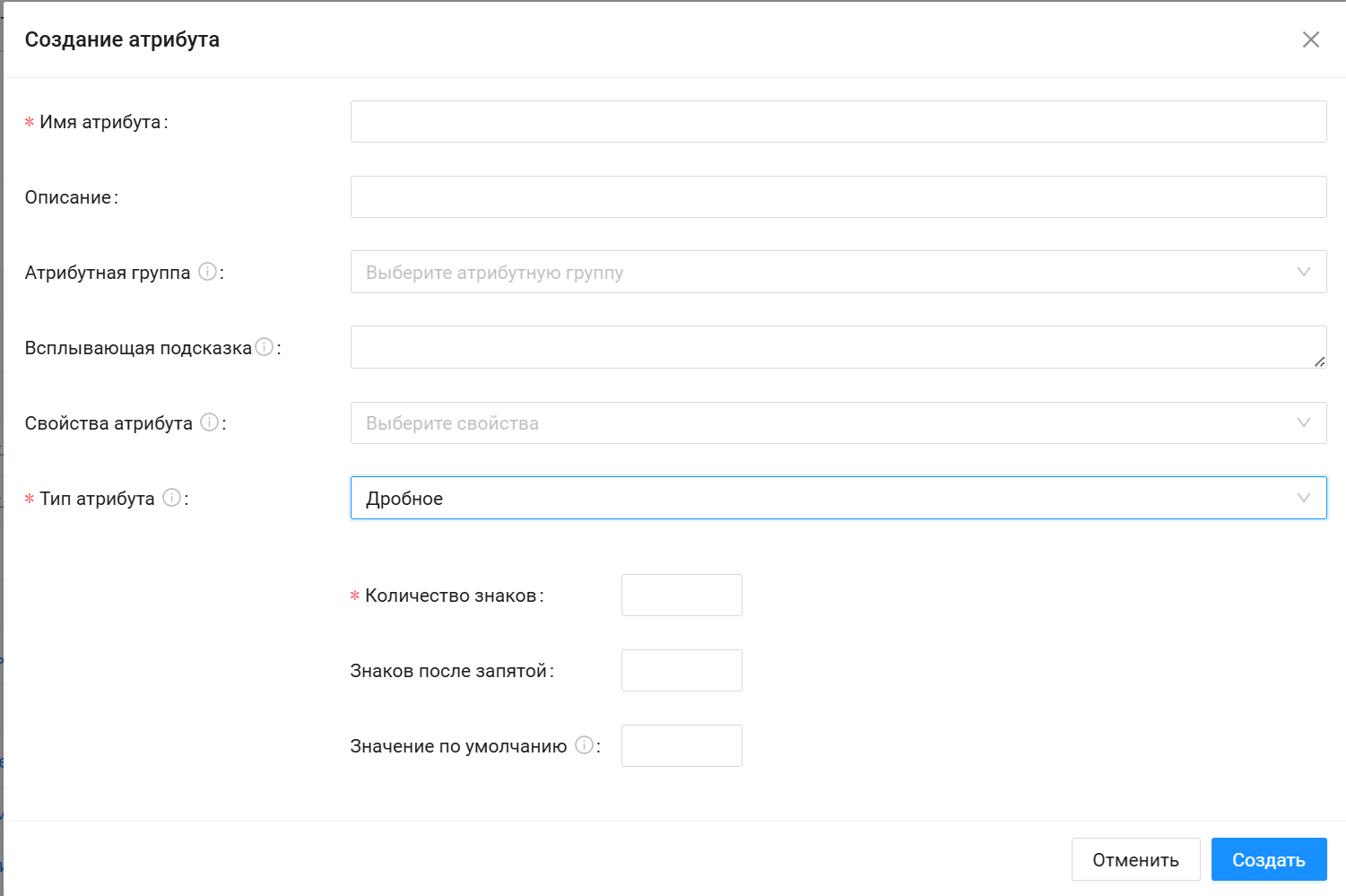Image resolution: width=1346 pixels, height=896 pixels.
Task: Close the Создание атрибута dialog with X
Action: pyautogui.click(x=1310, y=39)
